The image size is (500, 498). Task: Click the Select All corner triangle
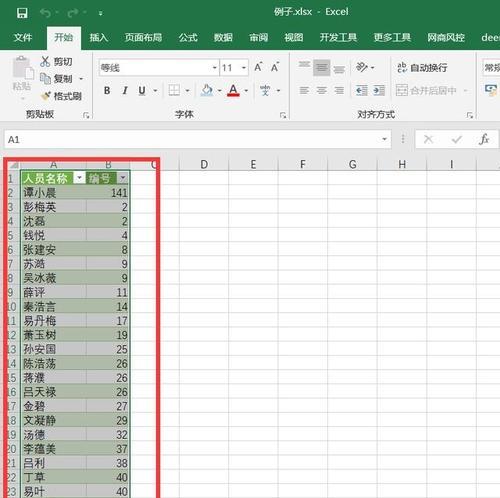13,165
